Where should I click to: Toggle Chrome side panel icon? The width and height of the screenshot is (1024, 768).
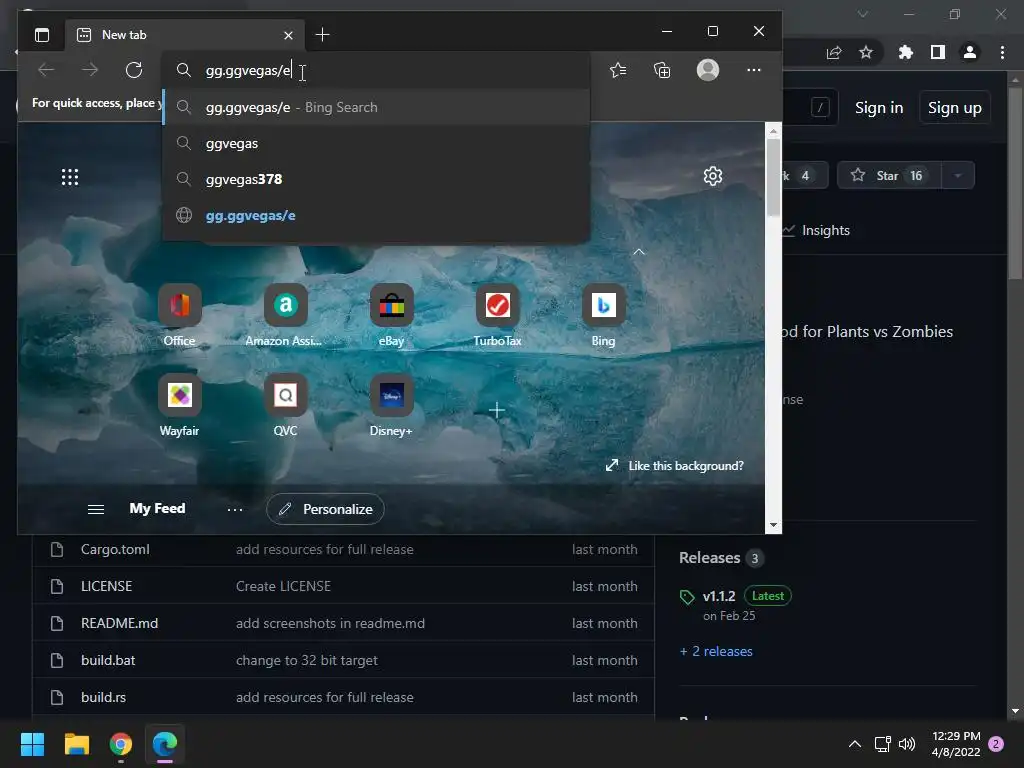tap(938, 52)
